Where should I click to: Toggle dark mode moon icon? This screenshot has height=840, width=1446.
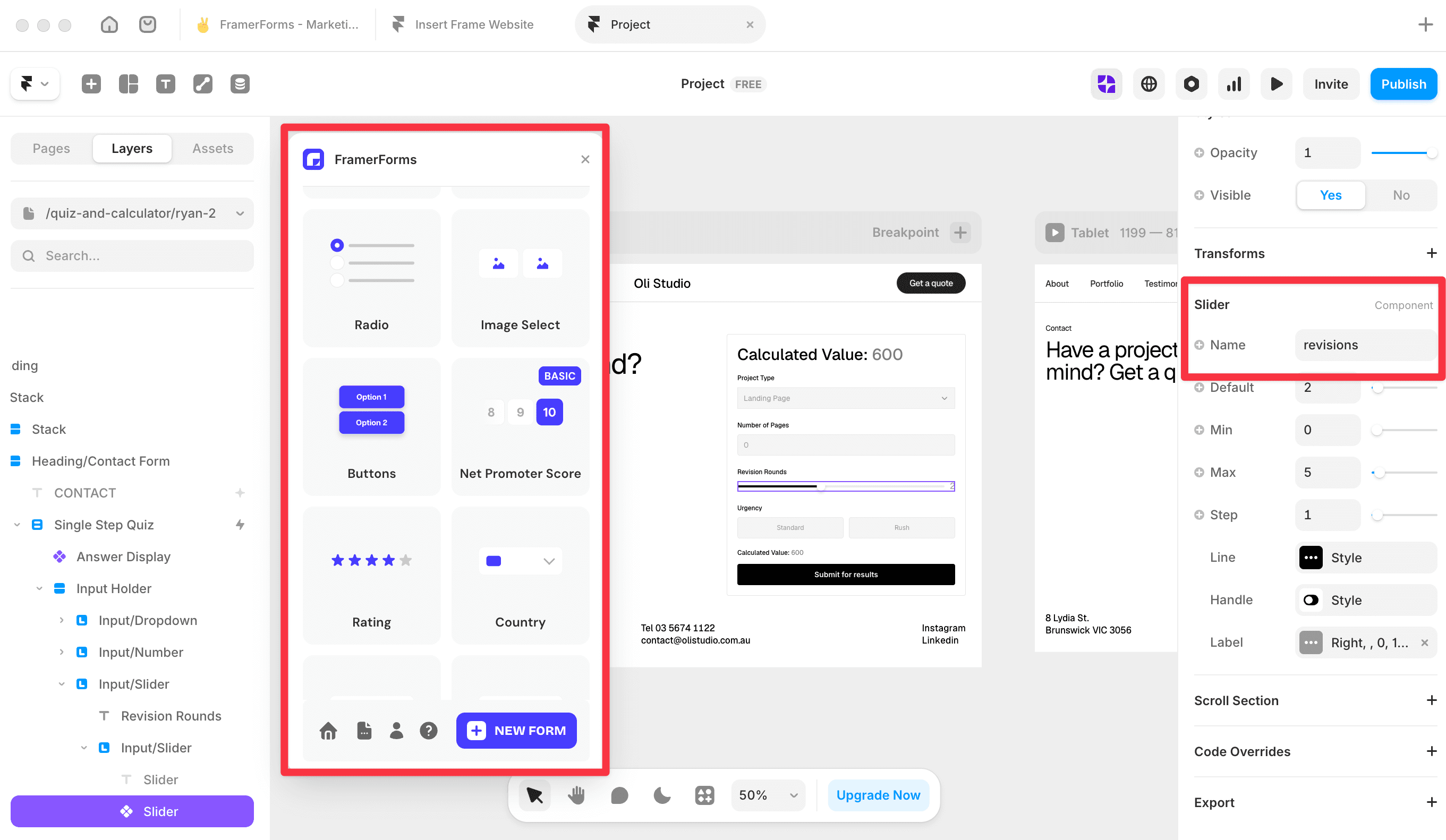(x=661, y=795)
